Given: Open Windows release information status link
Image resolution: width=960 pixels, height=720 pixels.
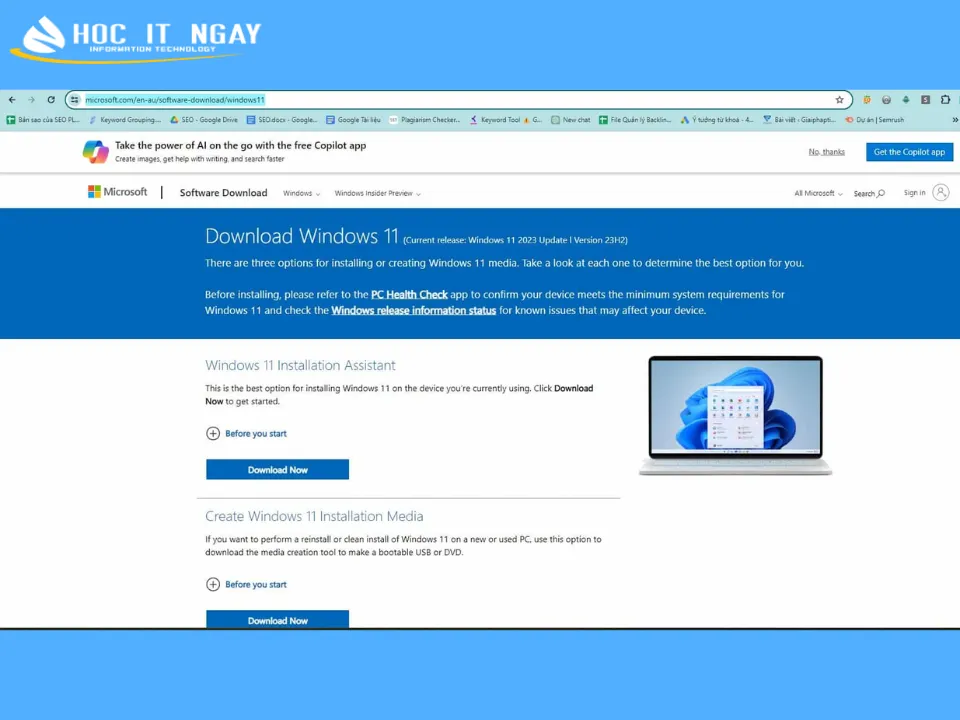Looking at the screenshot, I should [x=413, y=310].
